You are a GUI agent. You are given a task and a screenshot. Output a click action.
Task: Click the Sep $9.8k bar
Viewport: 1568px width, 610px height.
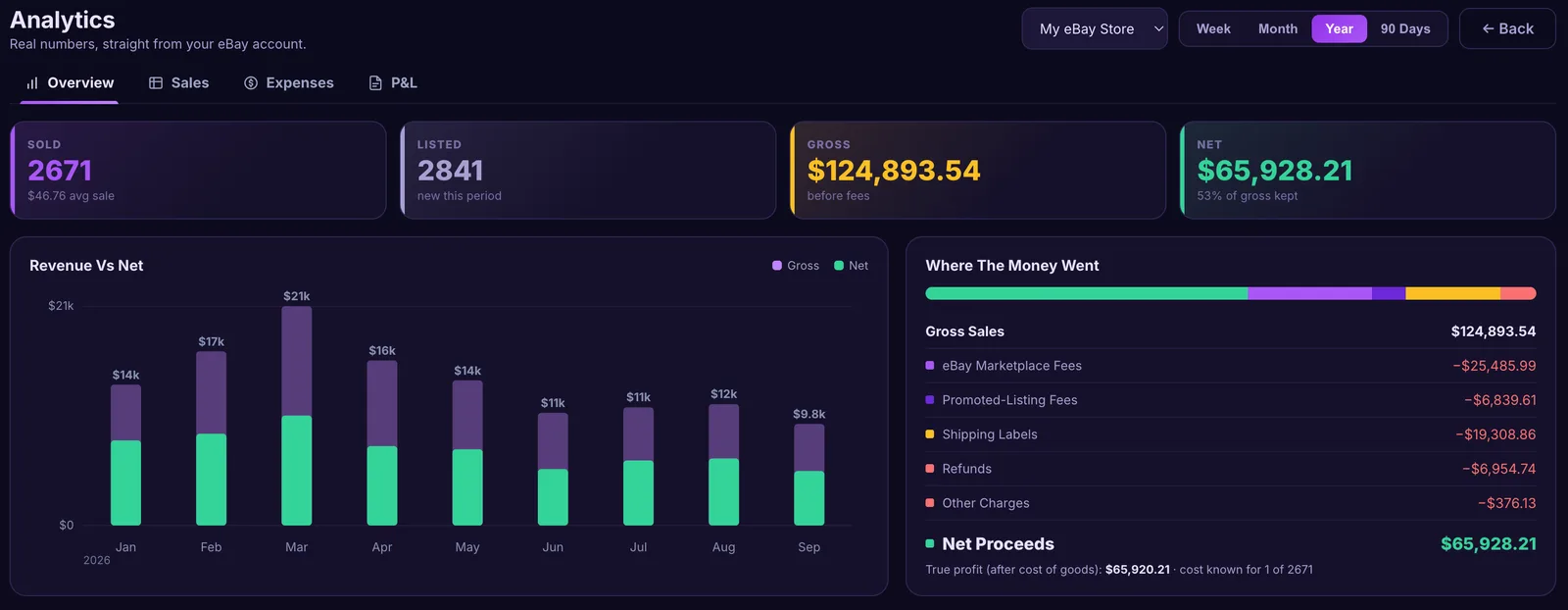(808, 475)
